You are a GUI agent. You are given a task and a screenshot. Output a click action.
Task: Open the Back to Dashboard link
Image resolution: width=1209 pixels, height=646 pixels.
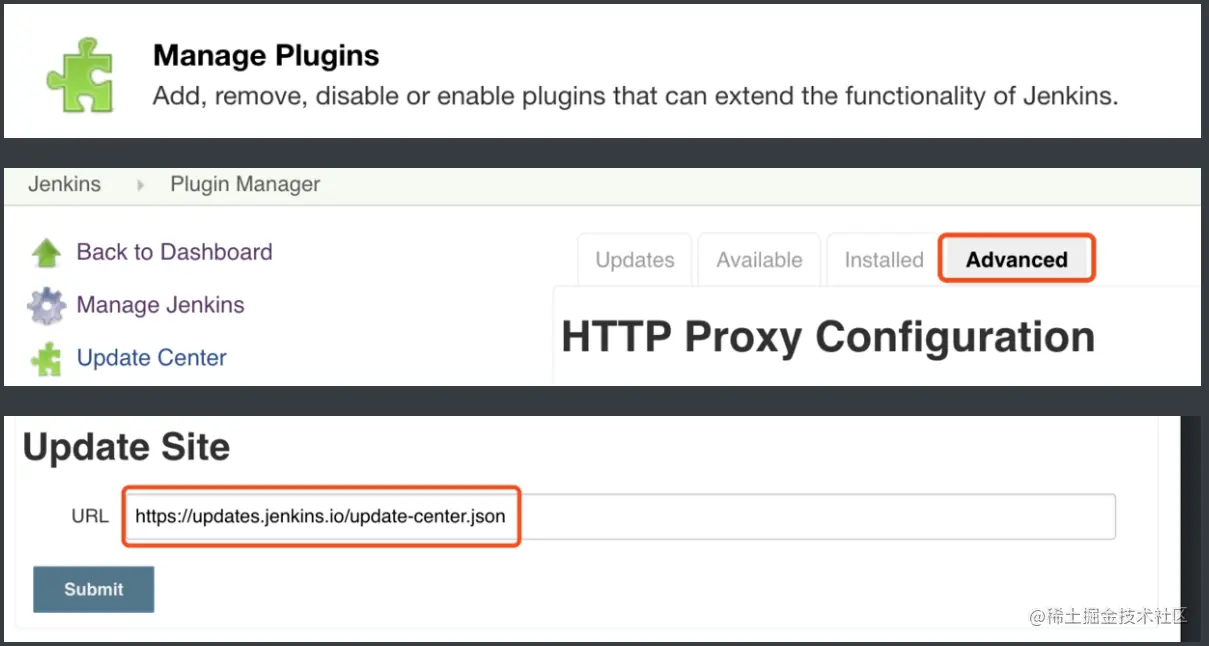click(174, 252)
